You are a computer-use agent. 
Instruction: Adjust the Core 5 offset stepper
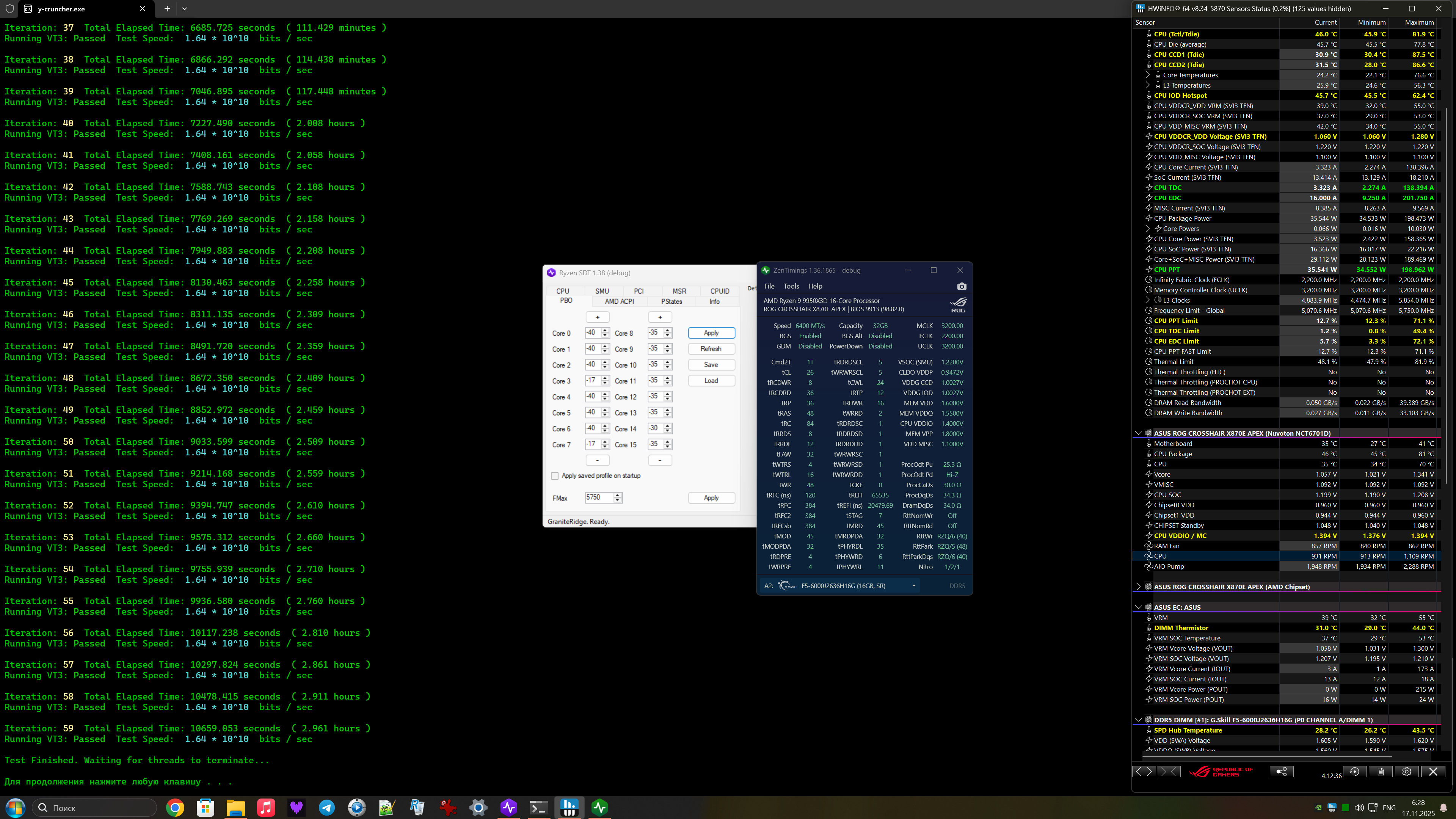point(606,413)
